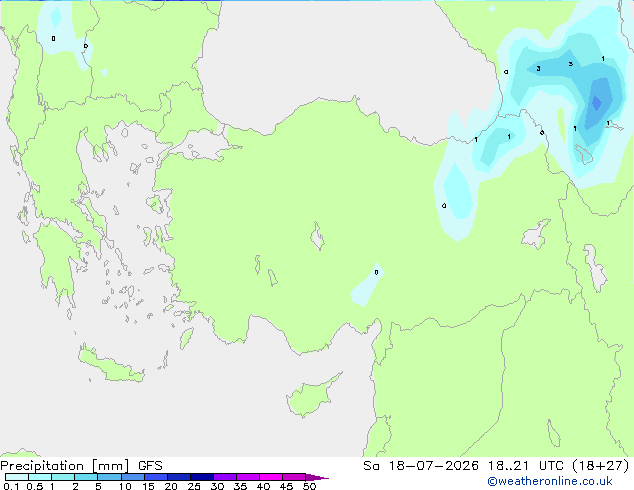Select legend scale value '25'
The width and height of the screenshot is (634, 490).
click(x=194, y=486)
